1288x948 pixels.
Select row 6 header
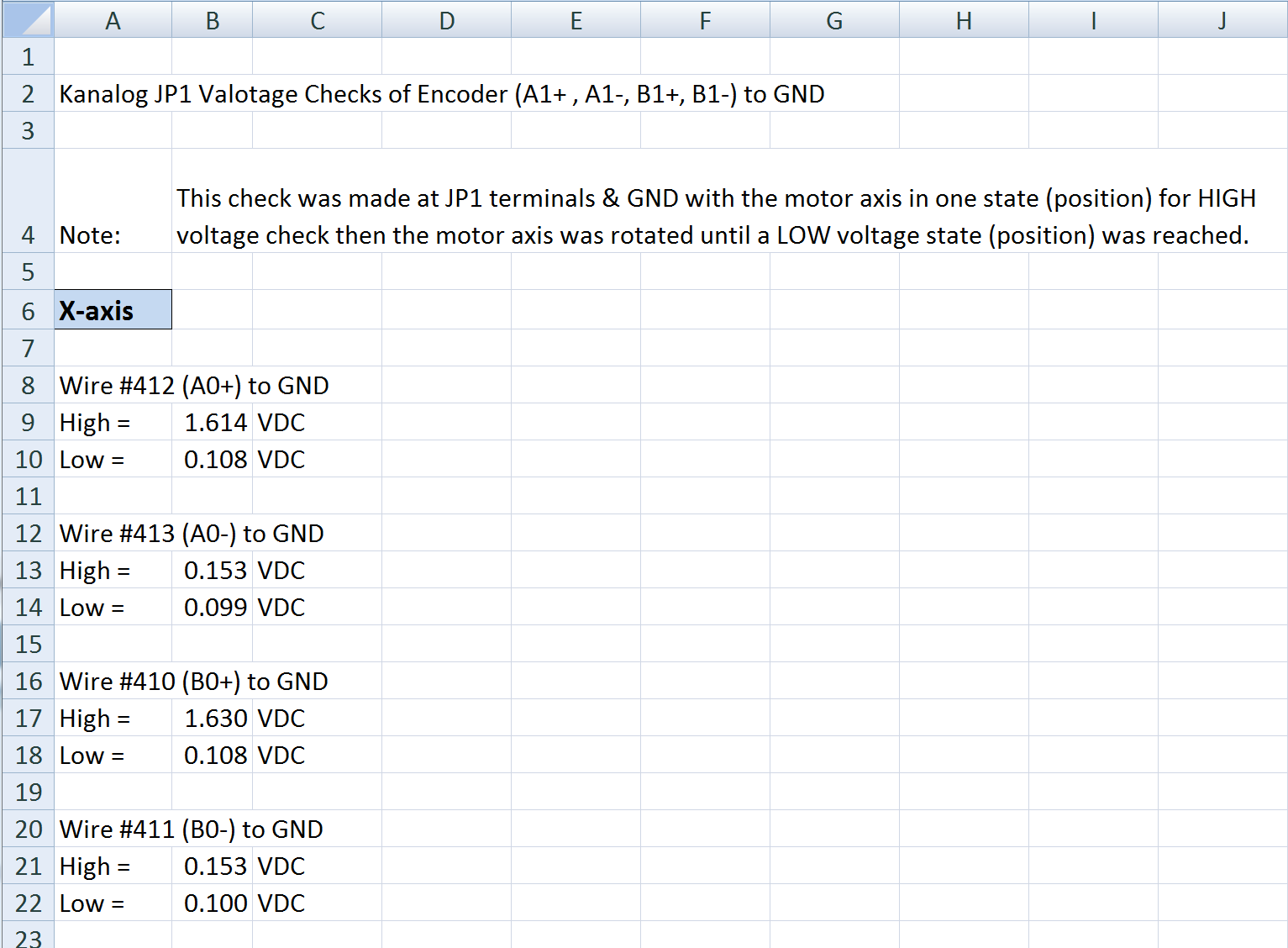tap(28, 309)
